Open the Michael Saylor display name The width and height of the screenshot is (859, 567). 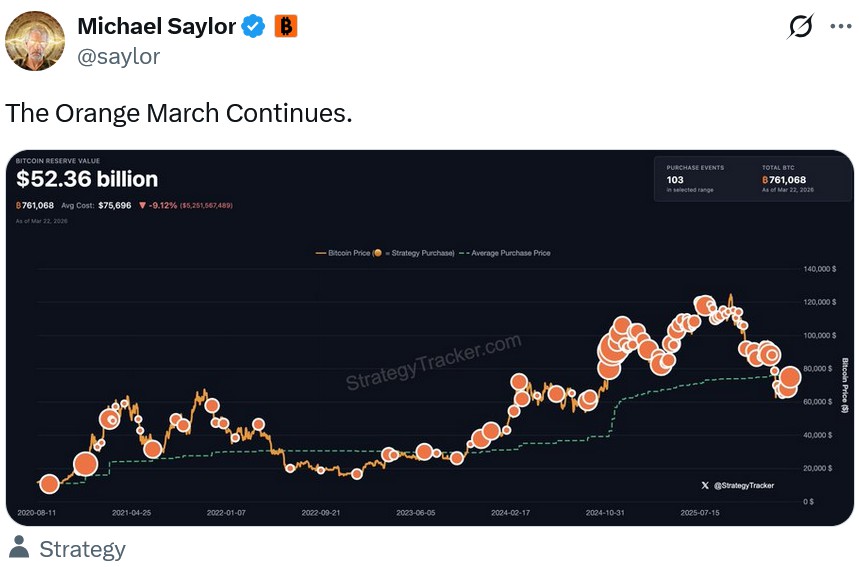pos(156,26)
